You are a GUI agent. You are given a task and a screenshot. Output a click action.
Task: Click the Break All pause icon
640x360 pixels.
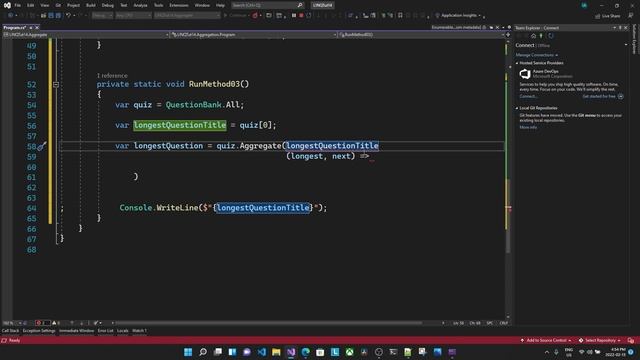pyautogui.click(x=294, y=16)
